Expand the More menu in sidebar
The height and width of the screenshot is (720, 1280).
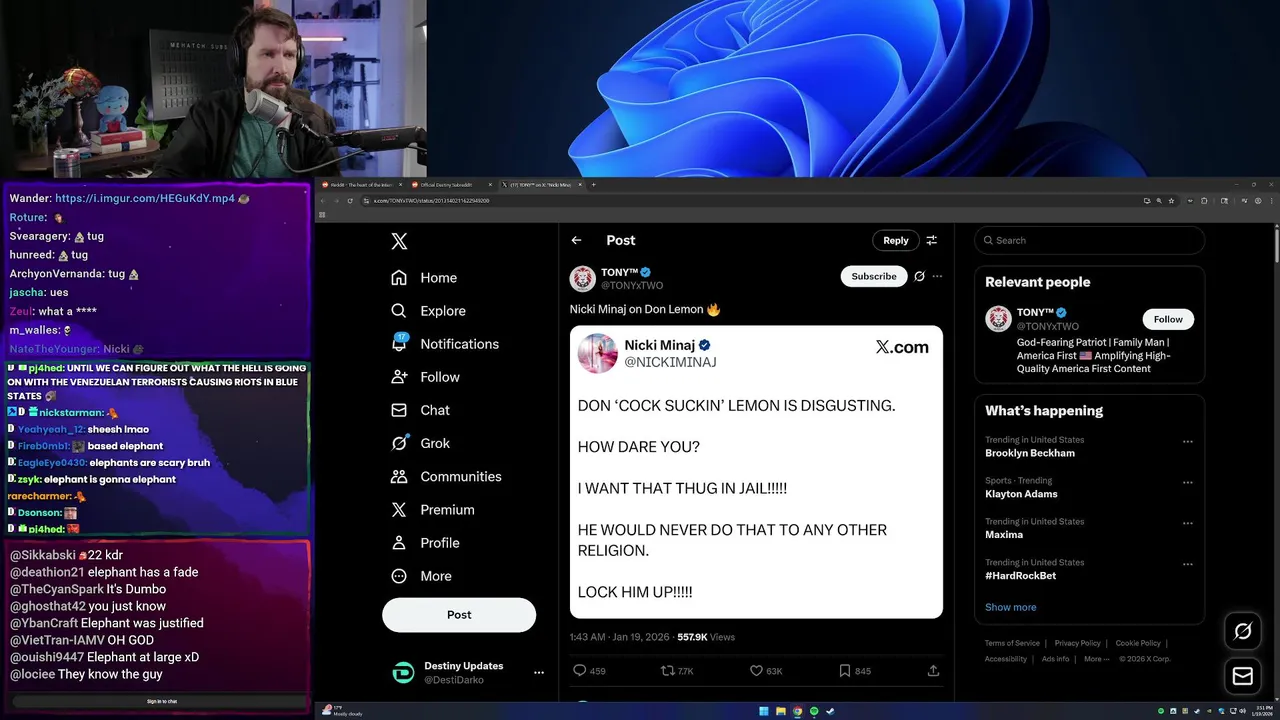tap(421, 576)
